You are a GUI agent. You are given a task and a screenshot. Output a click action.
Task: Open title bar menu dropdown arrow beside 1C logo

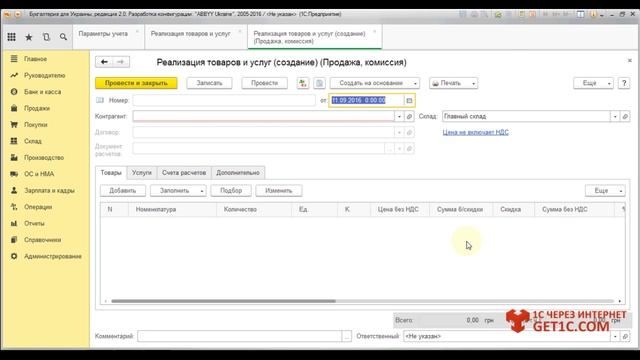(x=18, y=14)
